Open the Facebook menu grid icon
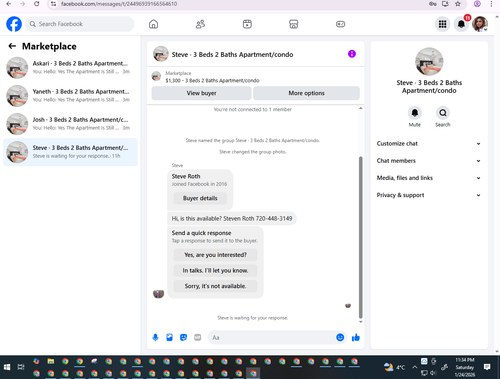This screenshot has width=500, height=379. tap(442, 24)
